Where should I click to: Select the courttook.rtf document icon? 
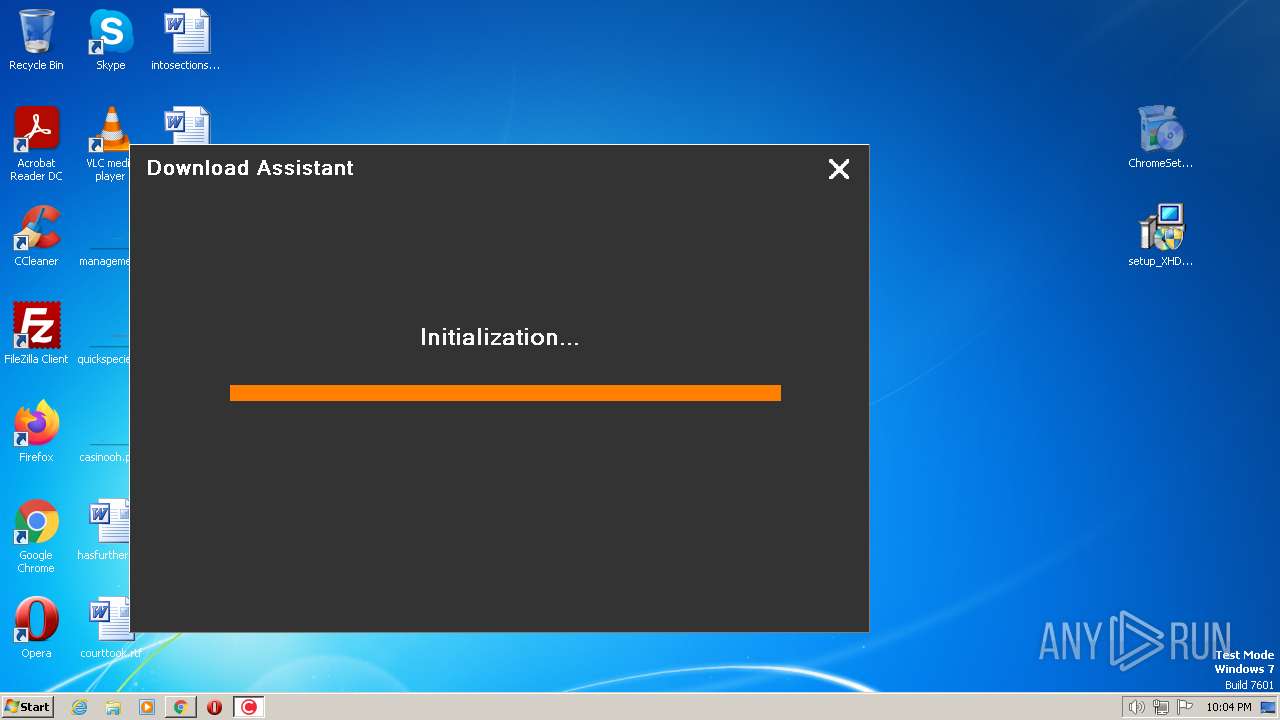108,628
